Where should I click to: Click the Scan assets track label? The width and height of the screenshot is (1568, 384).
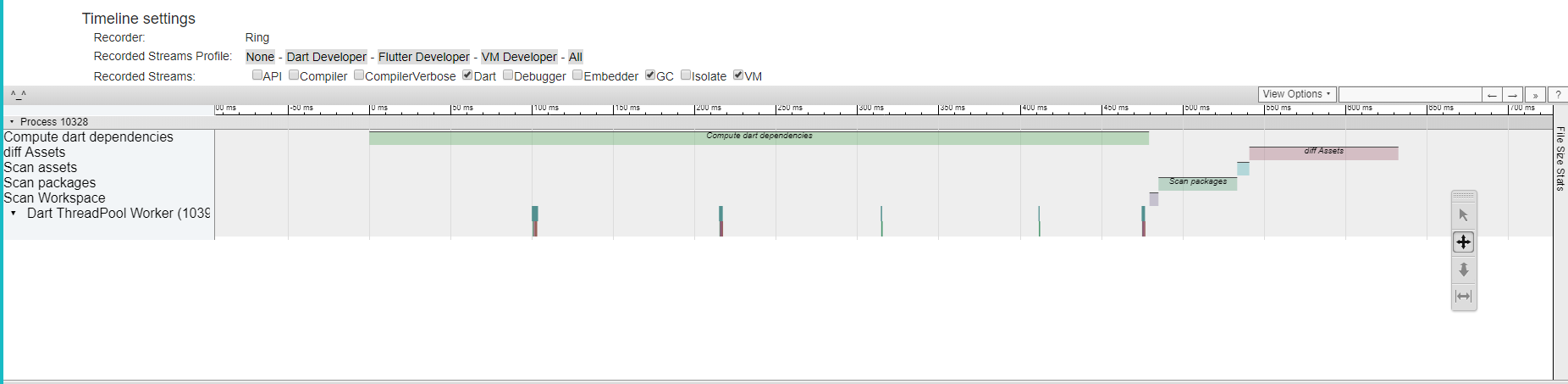40,168
